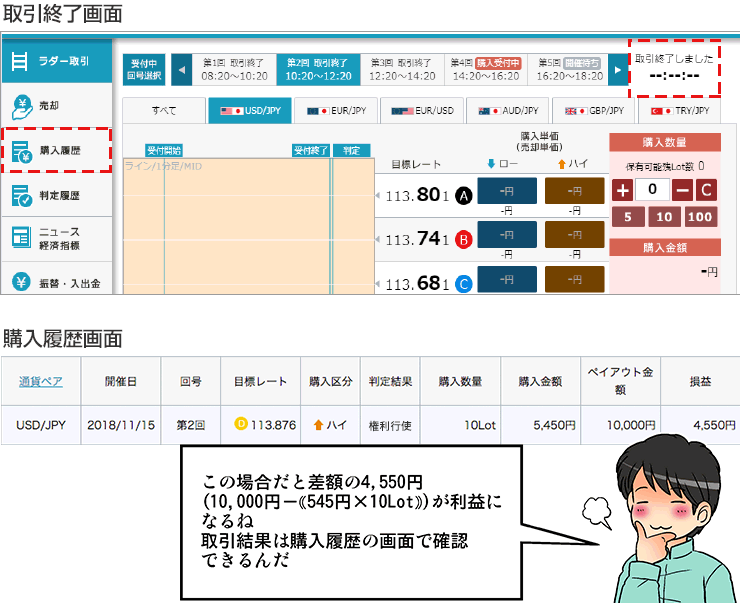740x603 pixels.
Task: Clear quantity with the C button
Action: (707, 190)
